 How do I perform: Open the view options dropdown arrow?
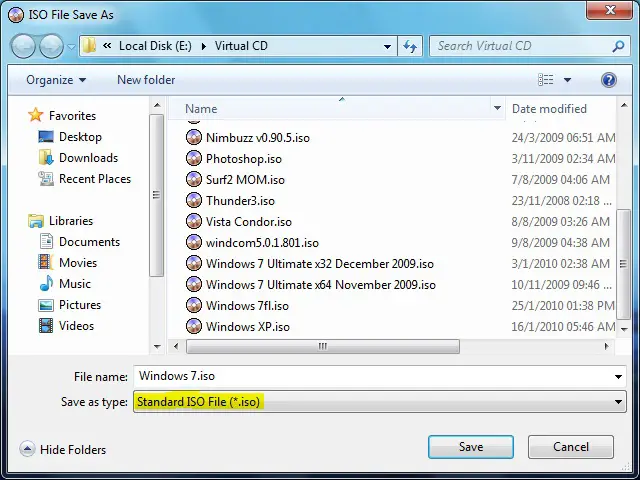(x=567, y=80)
